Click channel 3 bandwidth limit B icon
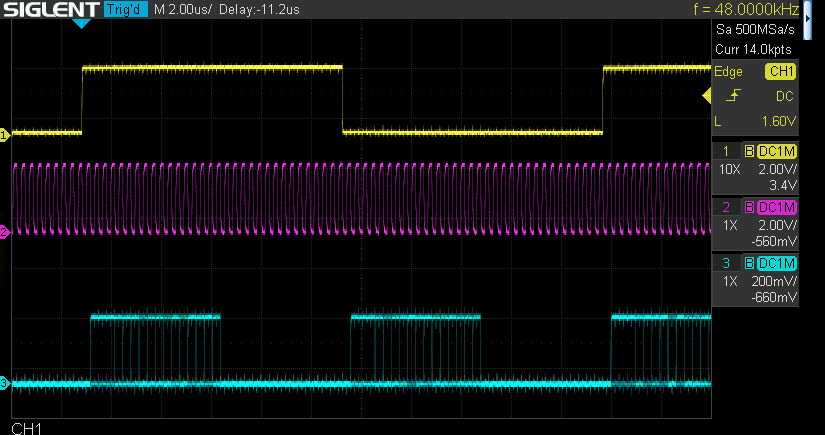Viewport: 825px width, 435px height. pyautogui.click(x=748, y=263)
